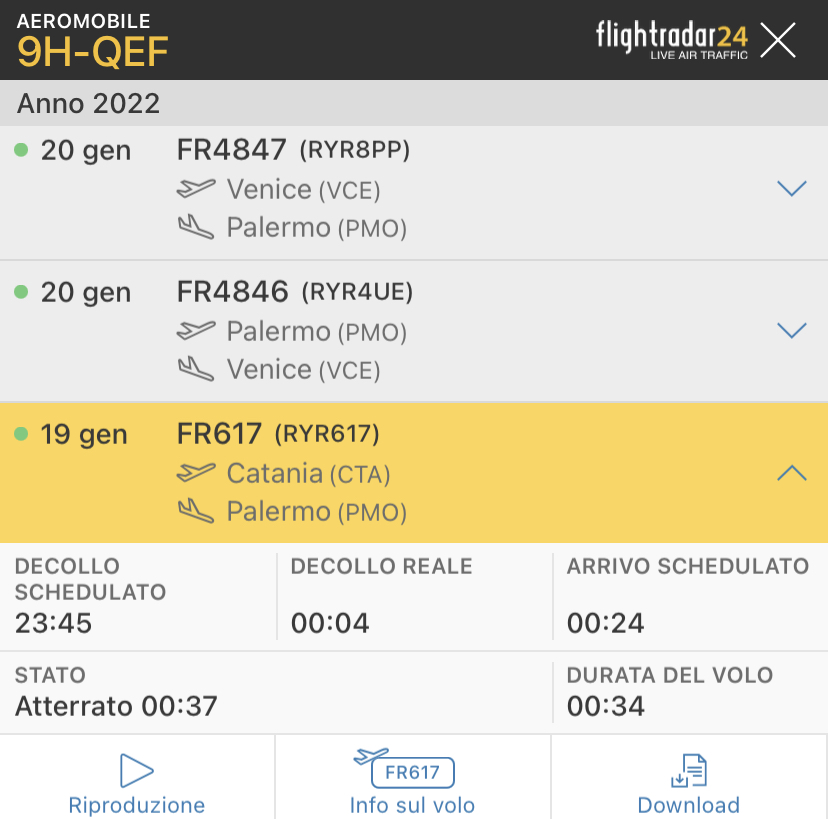Click the 9H-QEF aircraft registration title
The height and width of the screenshot is (819, 828).
[x=93, y=52]
